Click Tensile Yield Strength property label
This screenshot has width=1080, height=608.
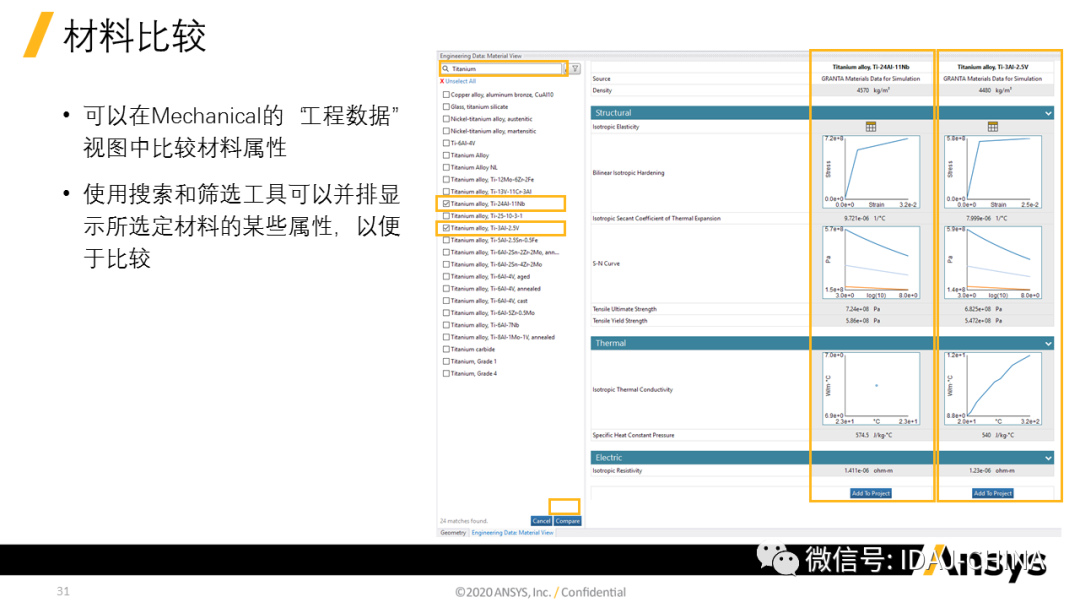pos(620,321)
